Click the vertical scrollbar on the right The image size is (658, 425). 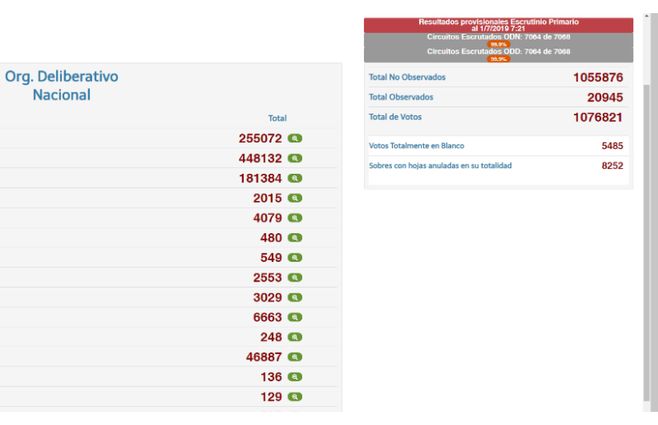point(650,200)
